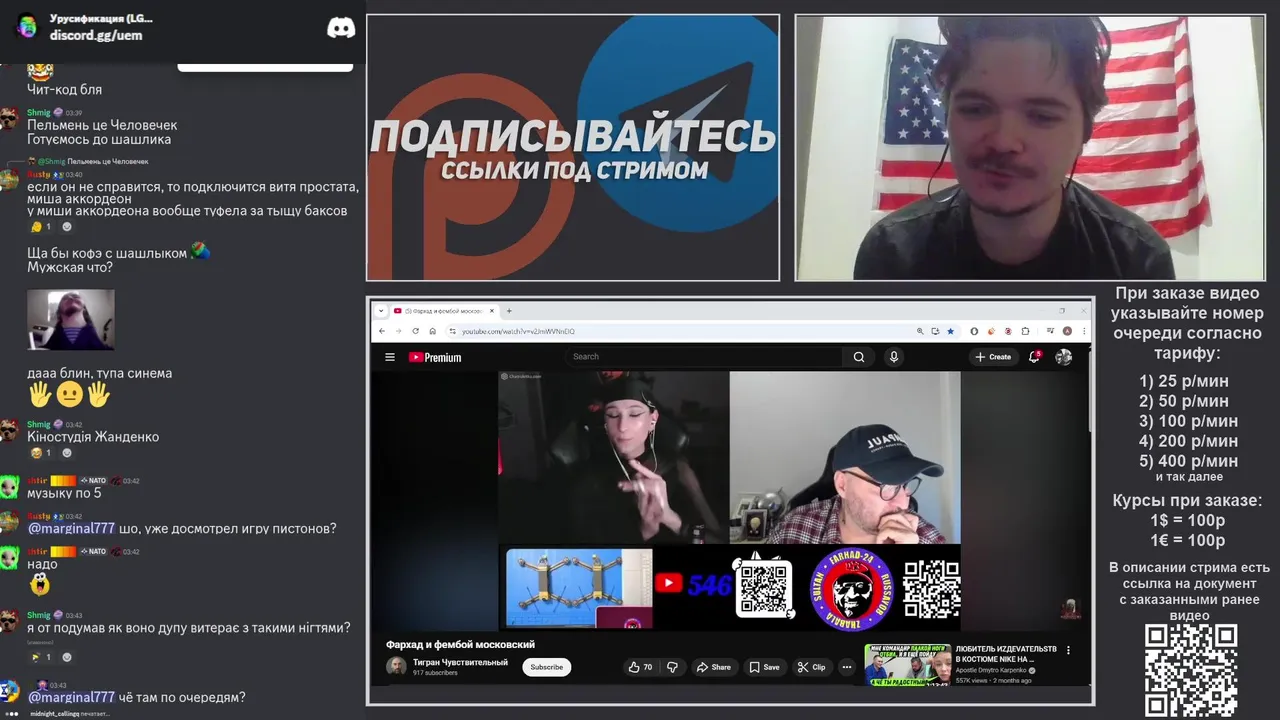Open Тигран Чувствительный channel avatar
Viewport: 1280px width, 720px height.
pyautogui.click(x=396, y=666)
